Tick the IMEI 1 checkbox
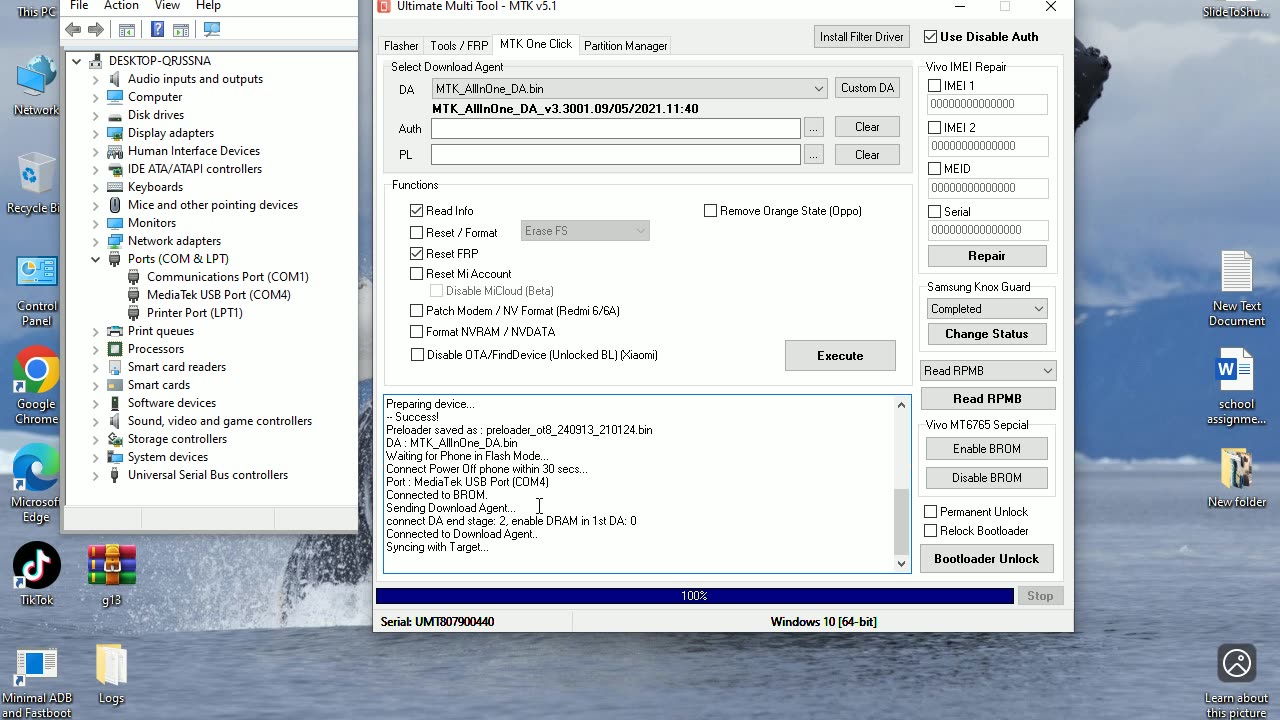The height and width of the screenshot is (720, 1280). (x=935, y=86)
